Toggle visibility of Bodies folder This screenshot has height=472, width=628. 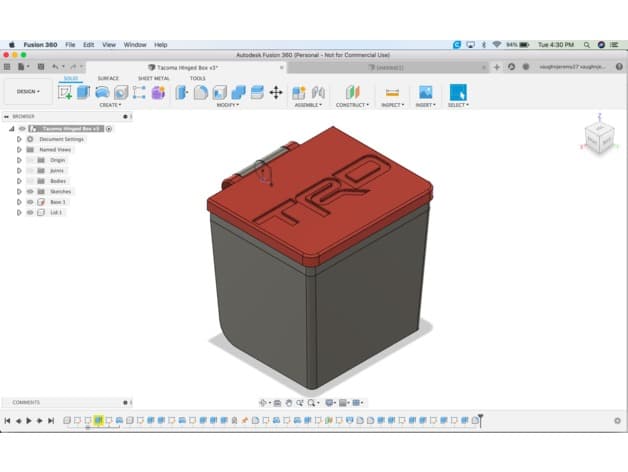(30, 181)
